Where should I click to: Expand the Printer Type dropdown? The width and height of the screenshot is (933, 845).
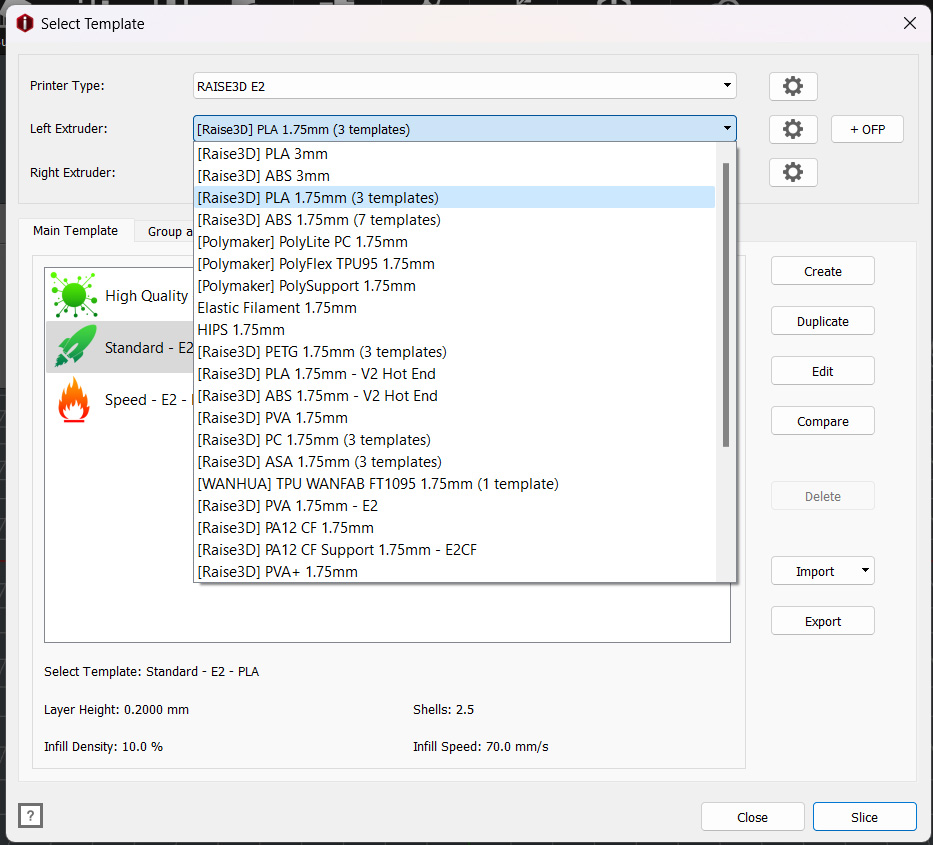click(x=727, y=86)
